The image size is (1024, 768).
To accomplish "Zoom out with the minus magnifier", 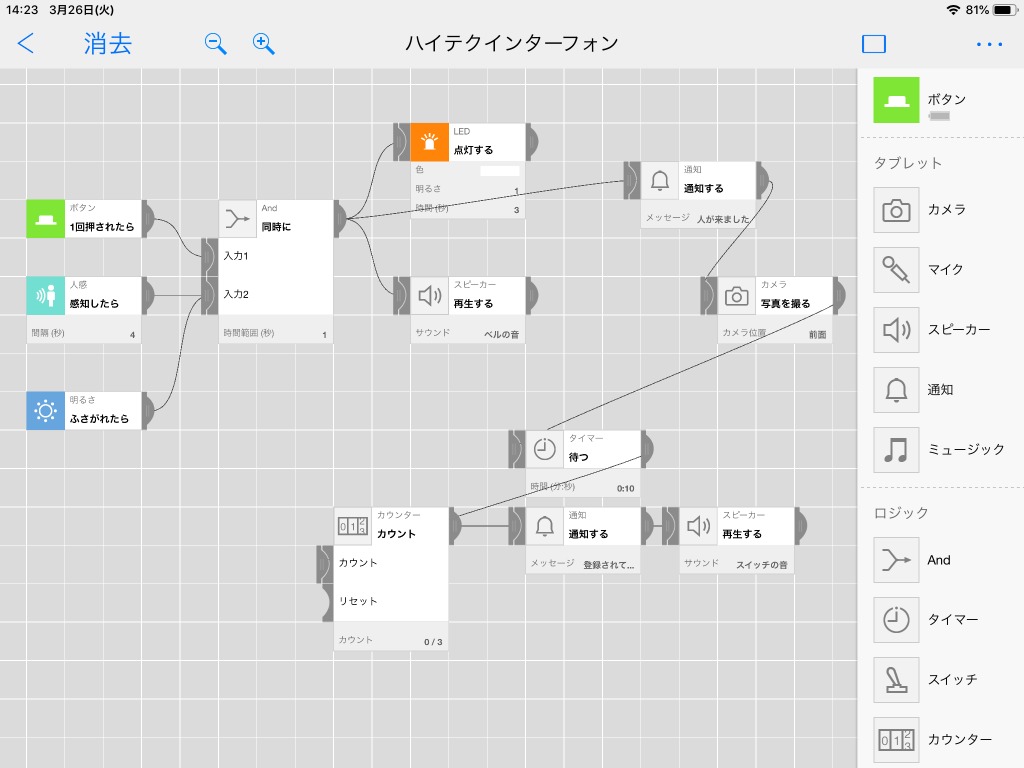I will tap(215, 44).
